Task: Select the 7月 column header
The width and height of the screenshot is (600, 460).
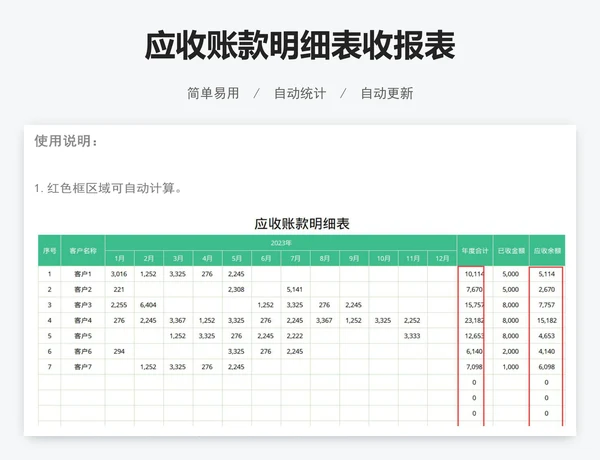Action: 295,259
